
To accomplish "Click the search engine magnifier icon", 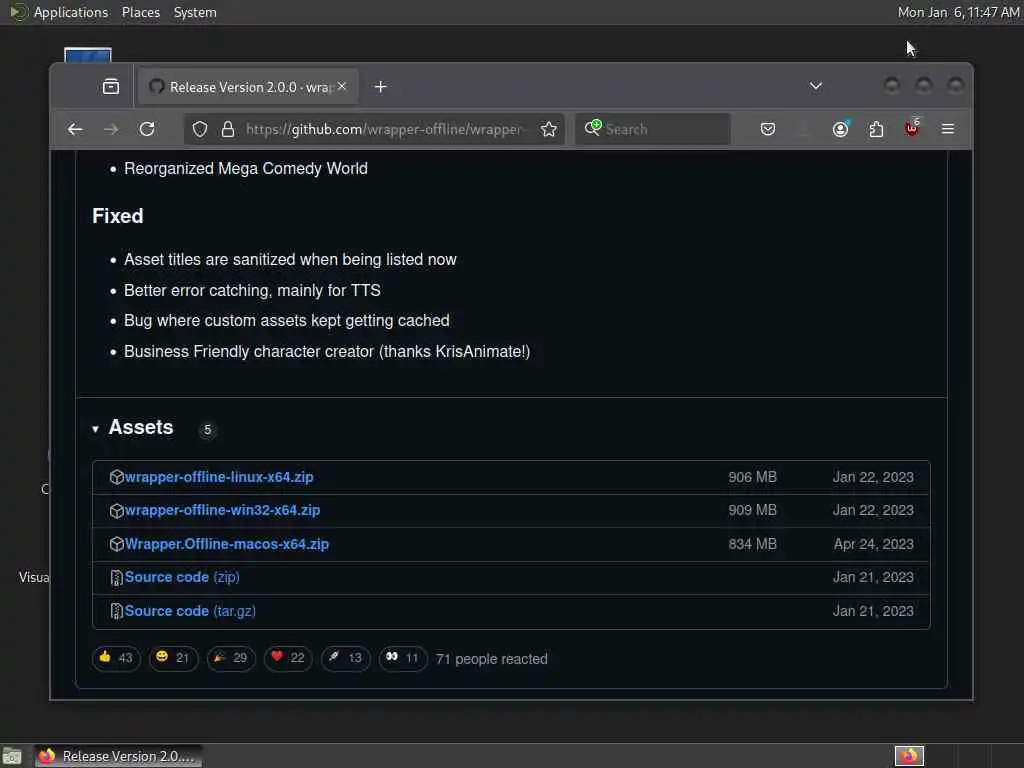I will point(592,127).
